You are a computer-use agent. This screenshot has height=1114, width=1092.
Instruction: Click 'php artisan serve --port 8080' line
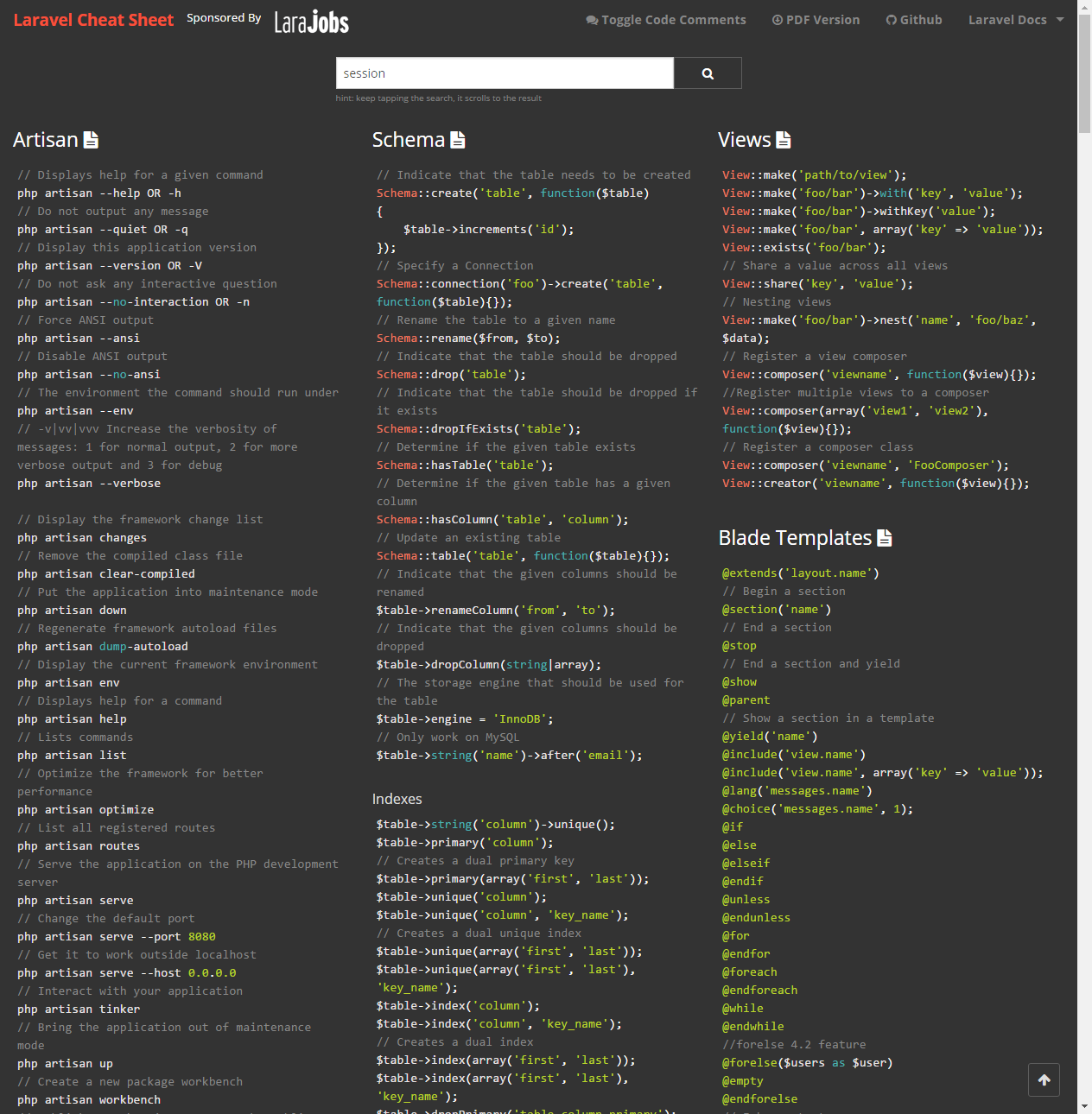pyautogui.click(x=117, y=937)
